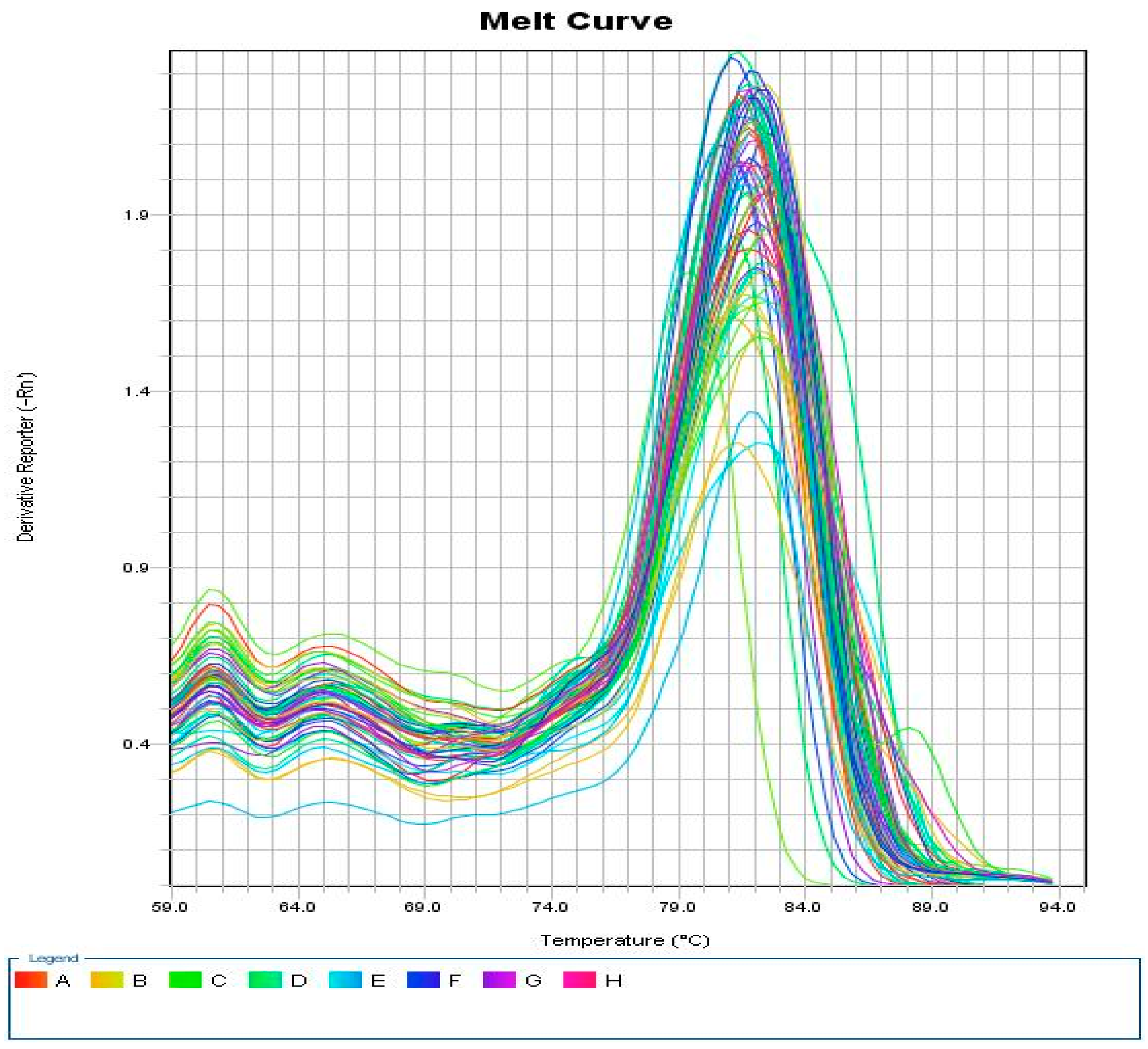The height and width of the screenshot is (1049, 1148).
Task: Click the purple G legend swatch
Action: click(499, 980)
